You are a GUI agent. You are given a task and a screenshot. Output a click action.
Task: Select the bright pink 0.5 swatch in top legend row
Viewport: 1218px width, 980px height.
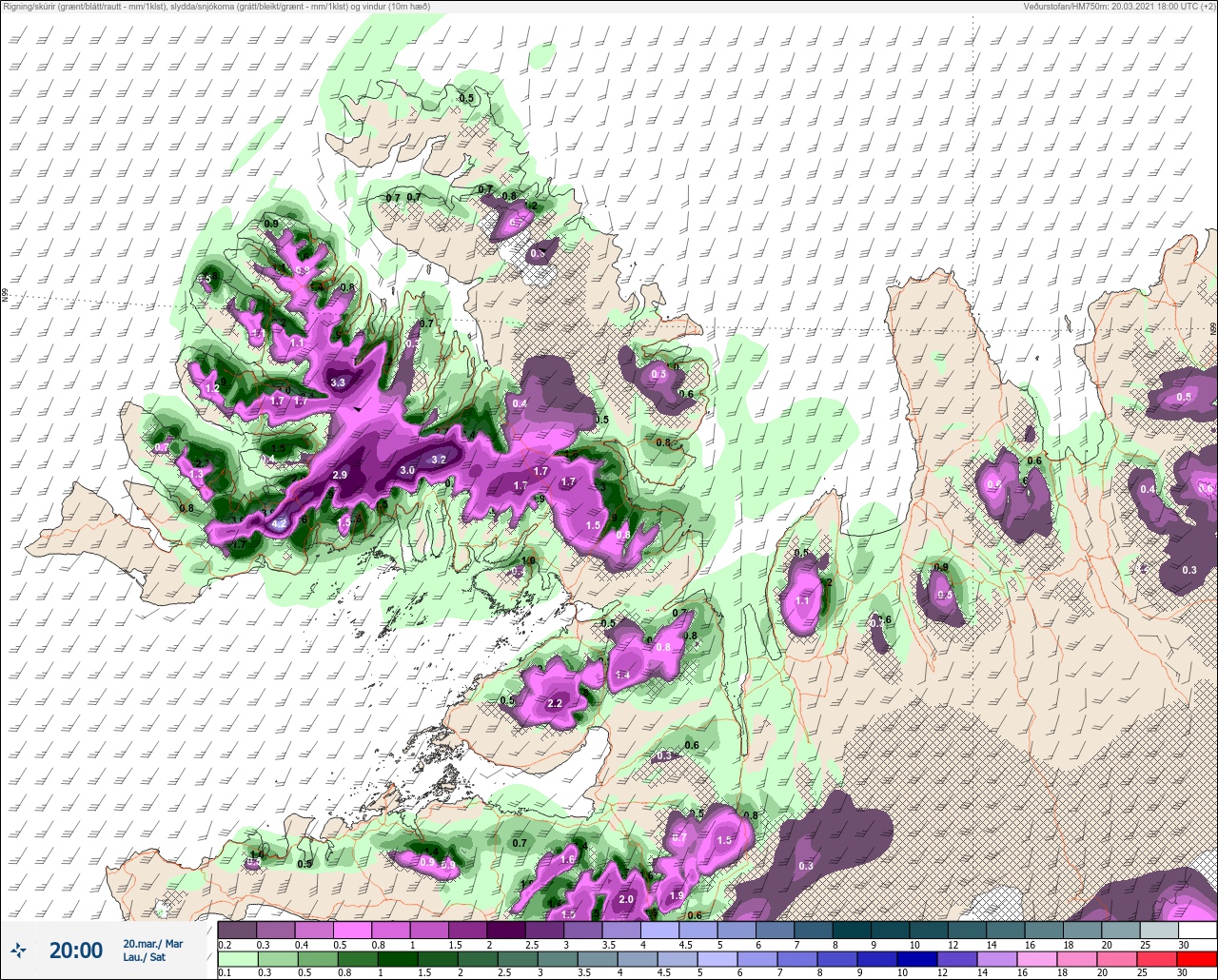[352, 930]
